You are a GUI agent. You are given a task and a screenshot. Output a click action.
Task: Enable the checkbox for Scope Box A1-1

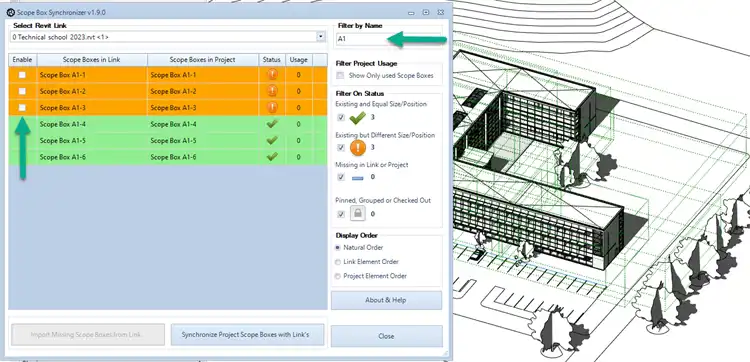click(22, 75)
